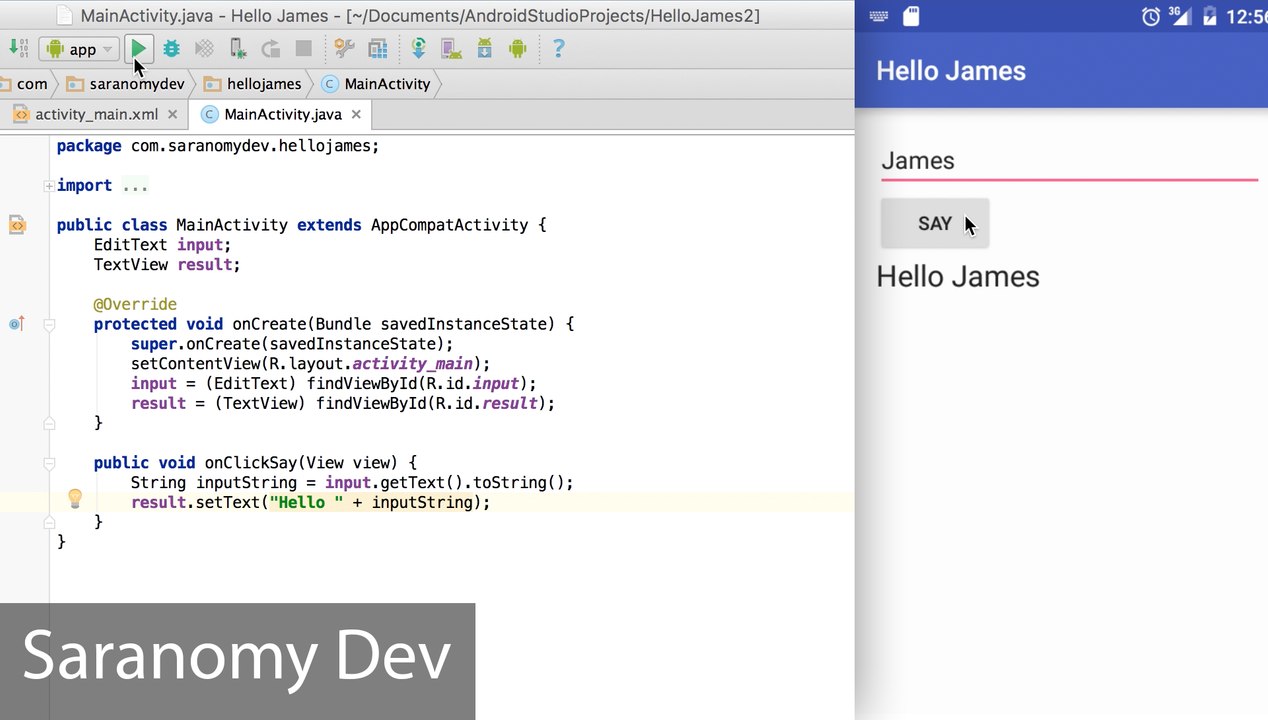Screen dimensions: 1268x720
Task: Click the battery status icon
Action: (1210, 16)
